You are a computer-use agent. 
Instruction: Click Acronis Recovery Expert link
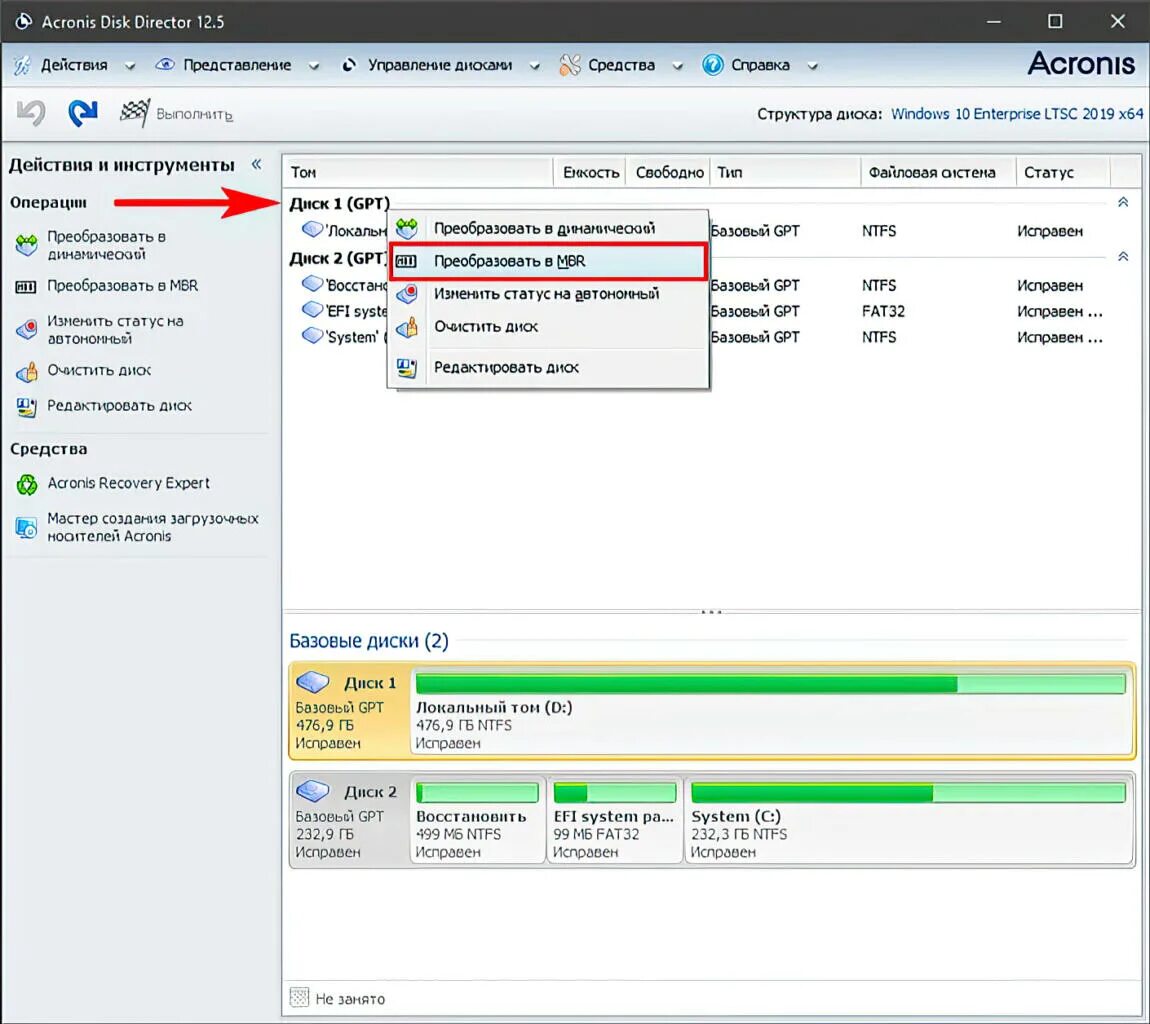click(x=128, y=483)
